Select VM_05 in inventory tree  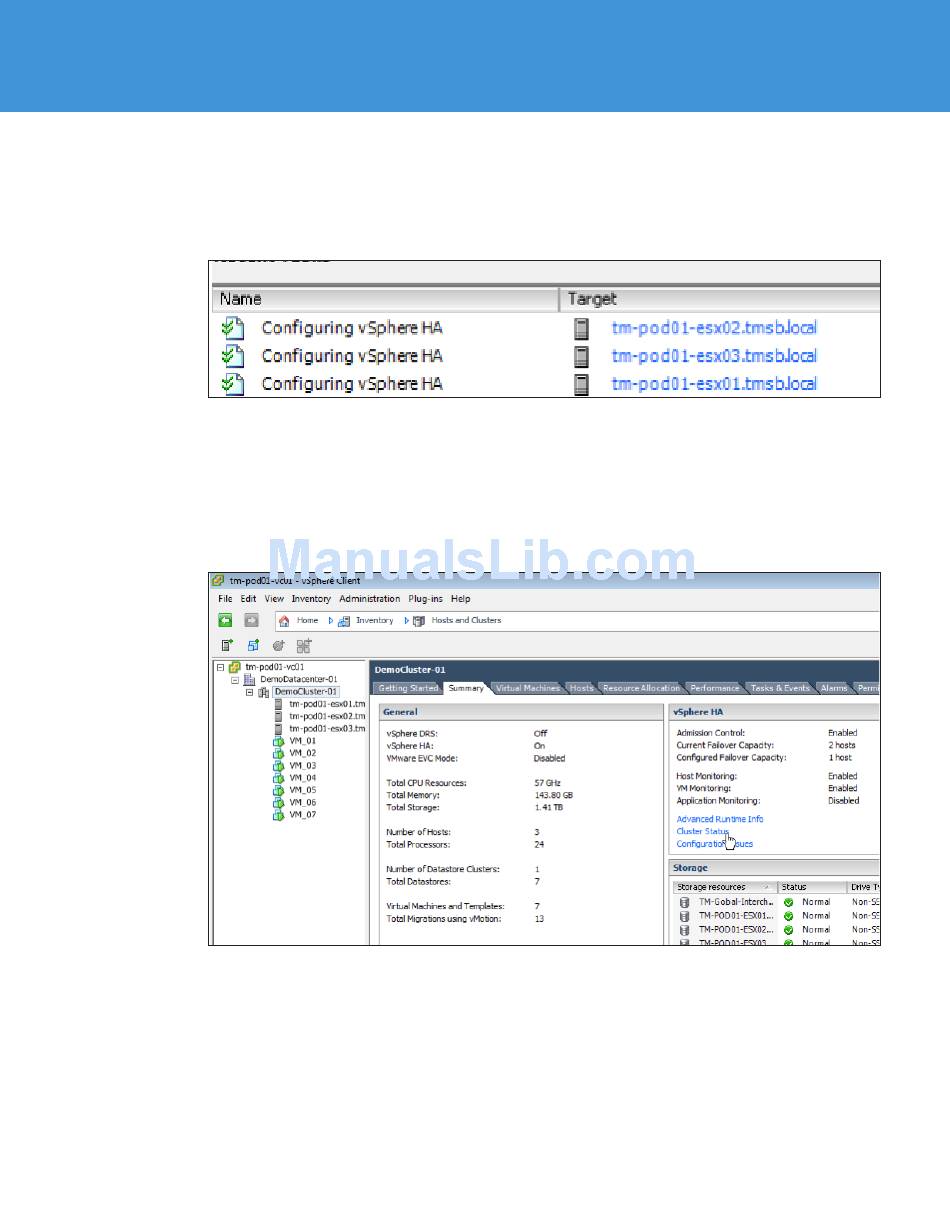point(303,790)
